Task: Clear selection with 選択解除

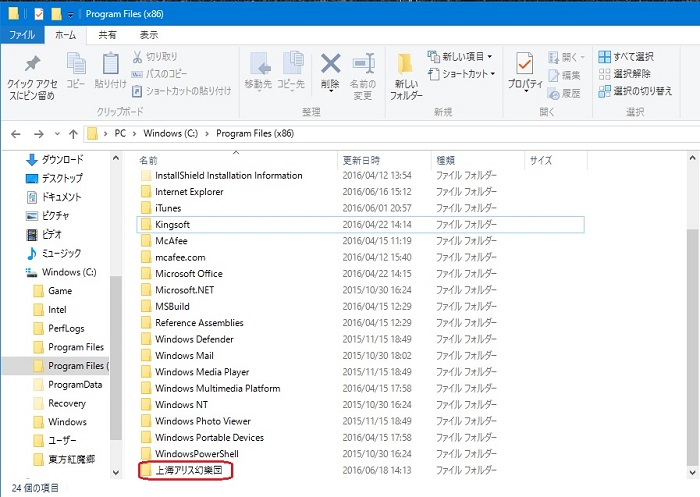Action: point(625,74)
